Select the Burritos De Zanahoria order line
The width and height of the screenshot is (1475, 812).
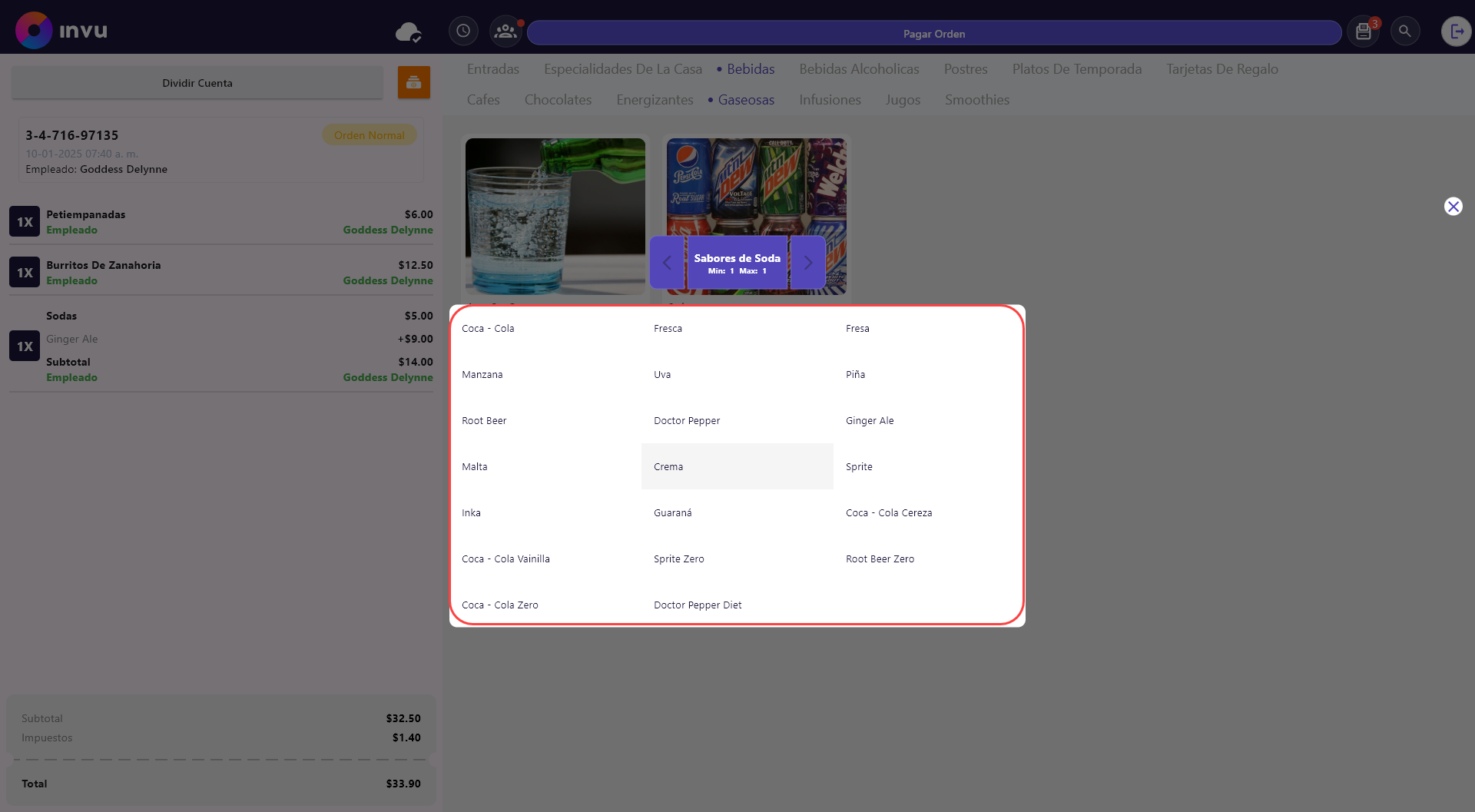[x=221, y=272]
